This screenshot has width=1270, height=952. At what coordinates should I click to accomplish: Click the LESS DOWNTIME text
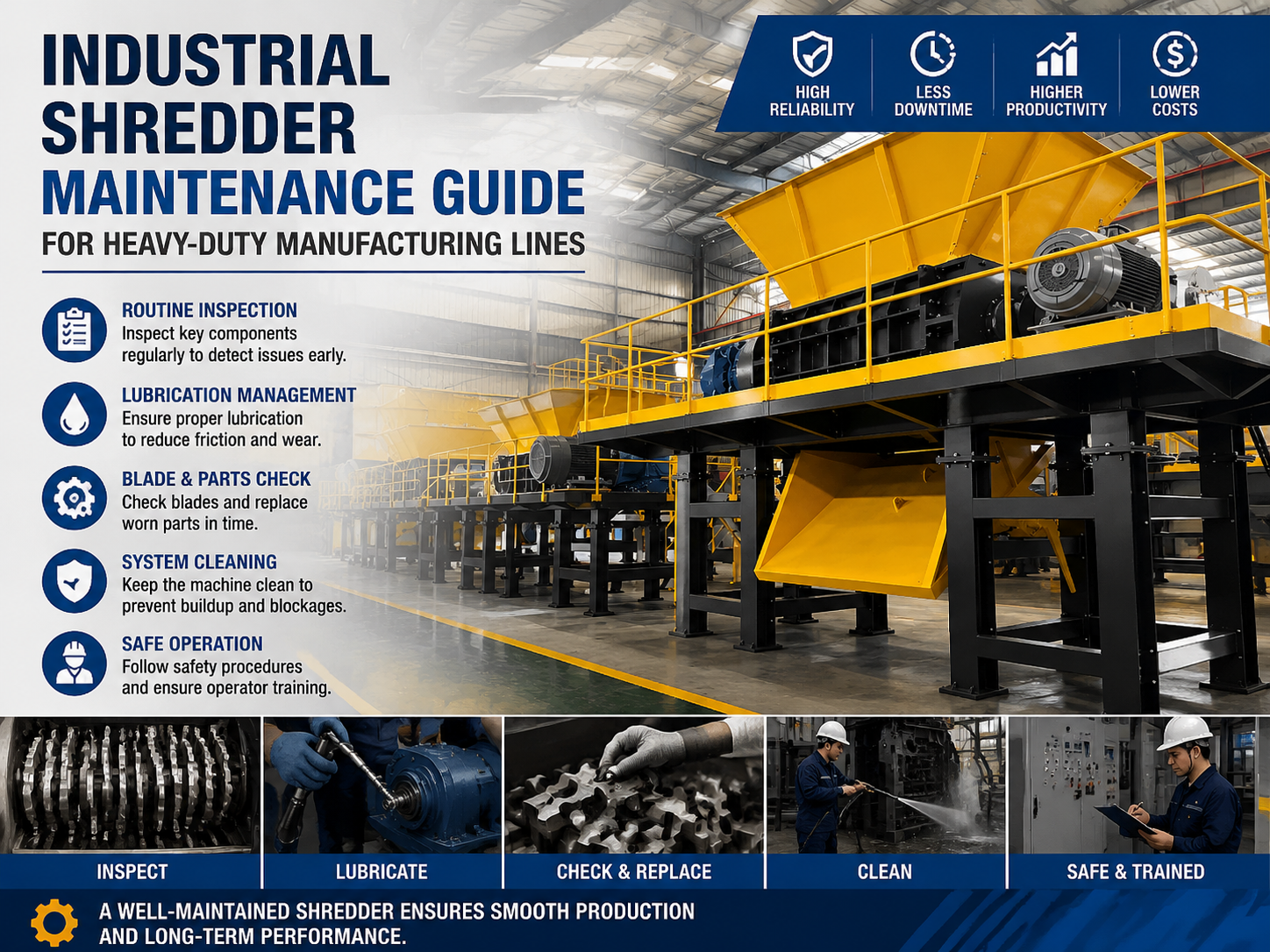click(x=933, y=101)
